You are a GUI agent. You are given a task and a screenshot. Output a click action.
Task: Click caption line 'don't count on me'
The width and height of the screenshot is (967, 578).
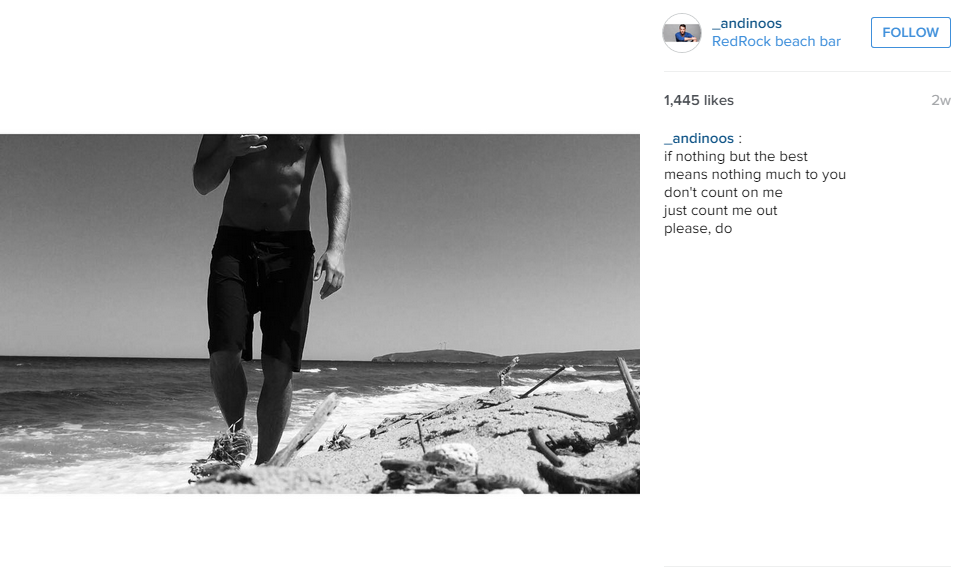[723, 192]
